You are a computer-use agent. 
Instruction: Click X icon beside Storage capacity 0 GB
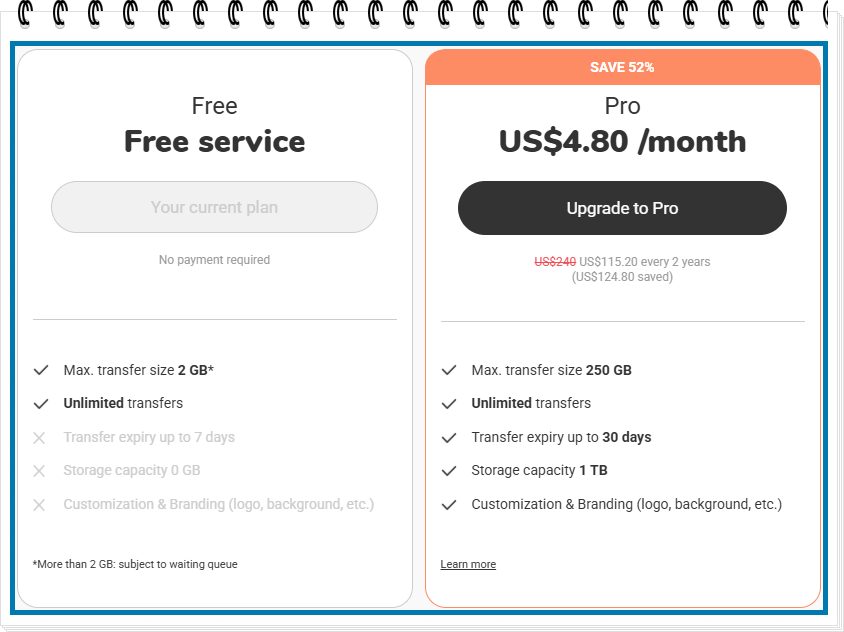[x=39, y=471]
